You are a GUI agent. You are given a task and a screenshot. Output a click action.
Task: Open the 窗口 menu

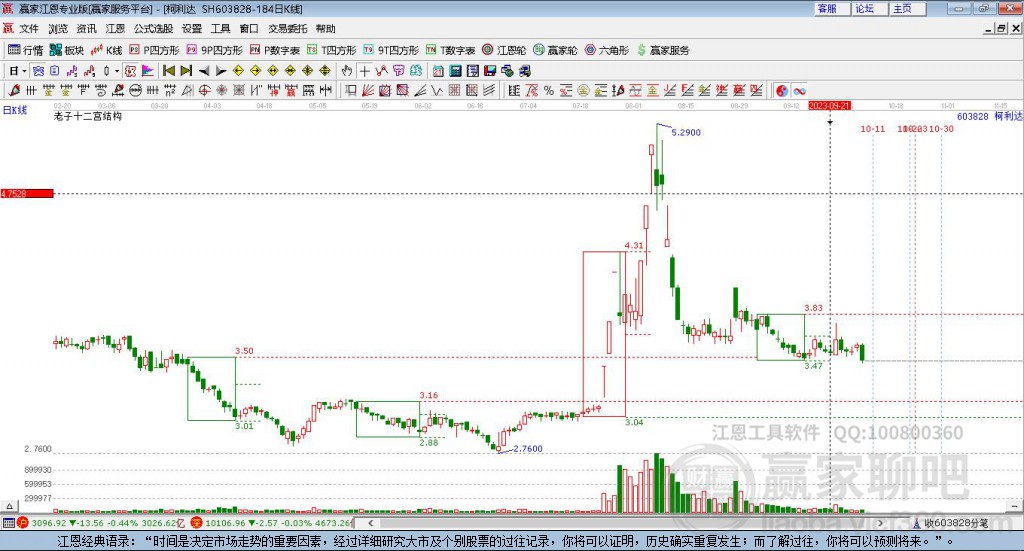coord(249,29)
